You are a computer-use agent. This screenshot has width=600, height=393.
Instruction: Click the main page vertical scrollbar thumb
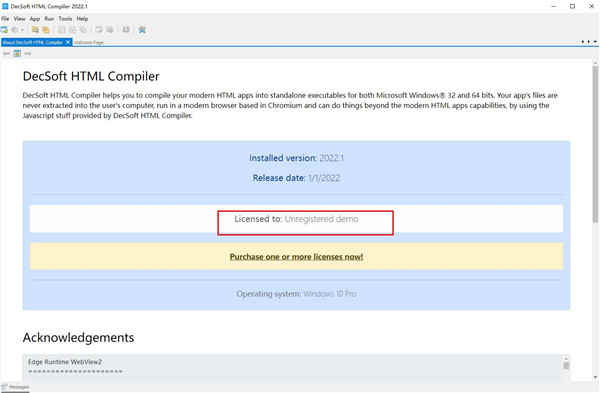pyautogui.click(x=595, y=144)
